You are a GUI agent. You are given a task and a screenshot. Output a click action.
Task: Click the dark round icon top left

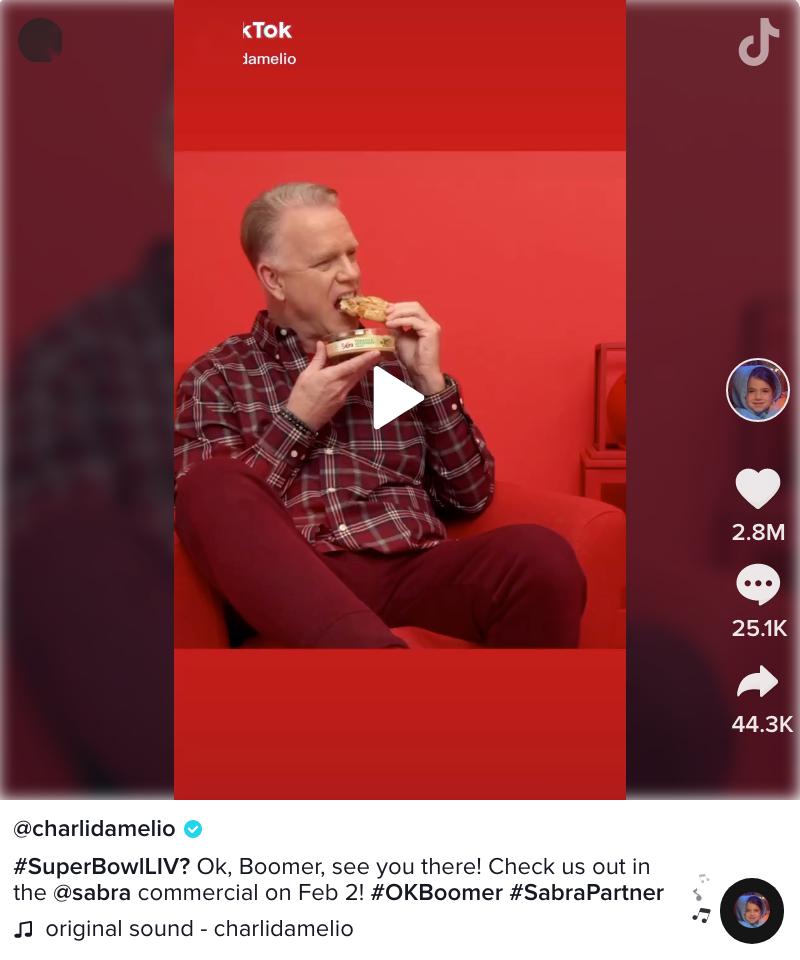click(x=40, y=40)
